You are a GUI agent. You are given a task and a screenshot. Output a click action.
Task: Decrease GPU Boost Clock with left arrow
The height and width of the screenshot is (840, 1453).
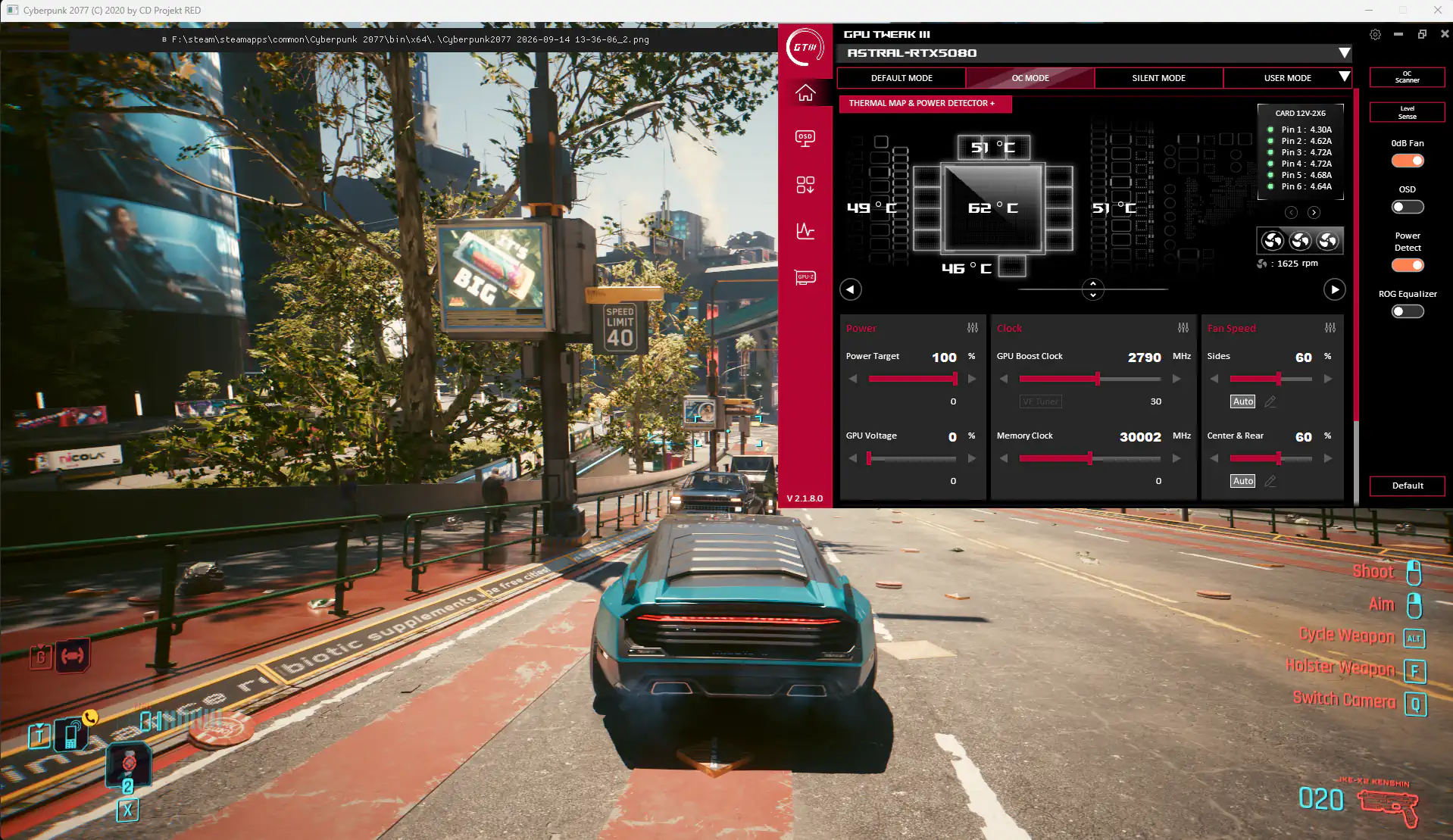tap(1004, 379)
